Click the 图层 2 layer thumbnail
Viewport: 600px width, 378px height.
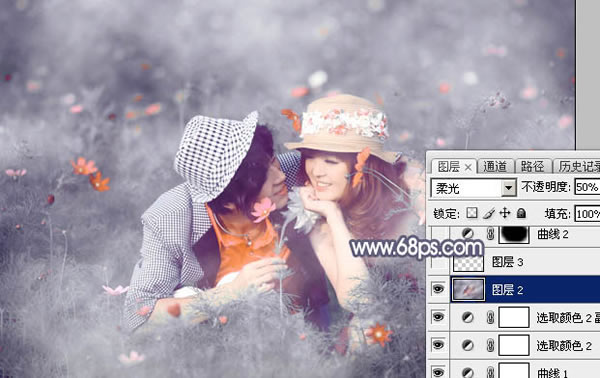tap(468, 290)
